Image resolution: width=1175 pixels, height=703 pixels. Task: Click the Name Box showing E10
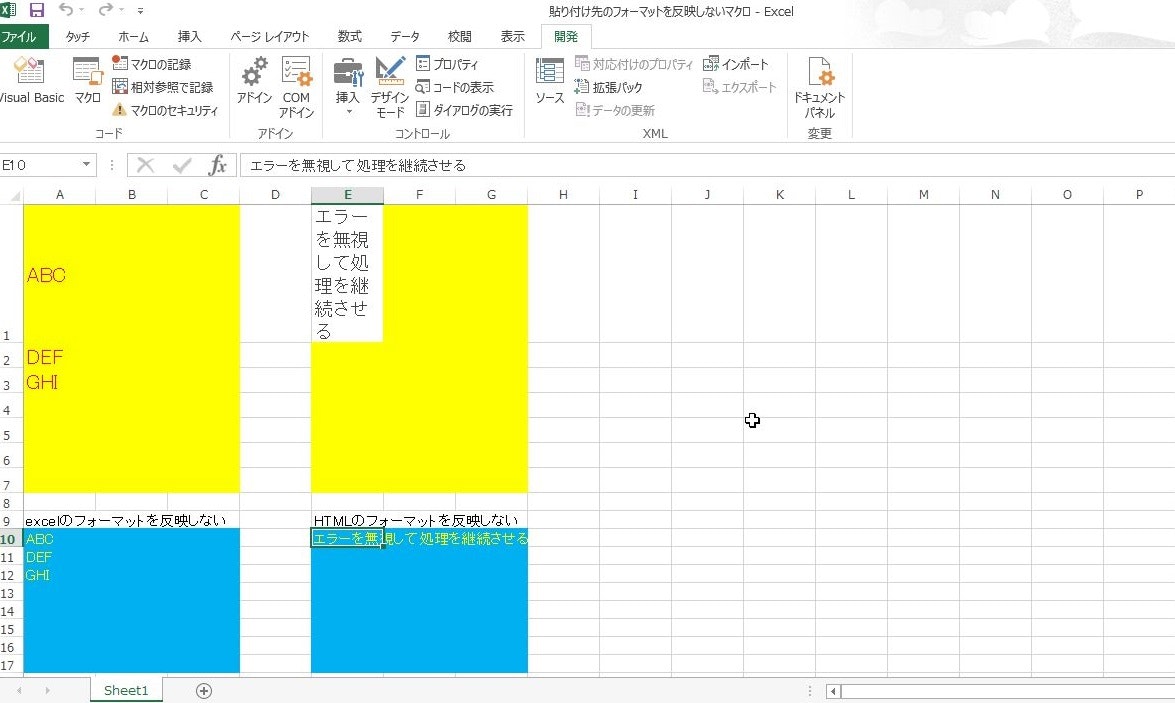[x=39, y=164]
